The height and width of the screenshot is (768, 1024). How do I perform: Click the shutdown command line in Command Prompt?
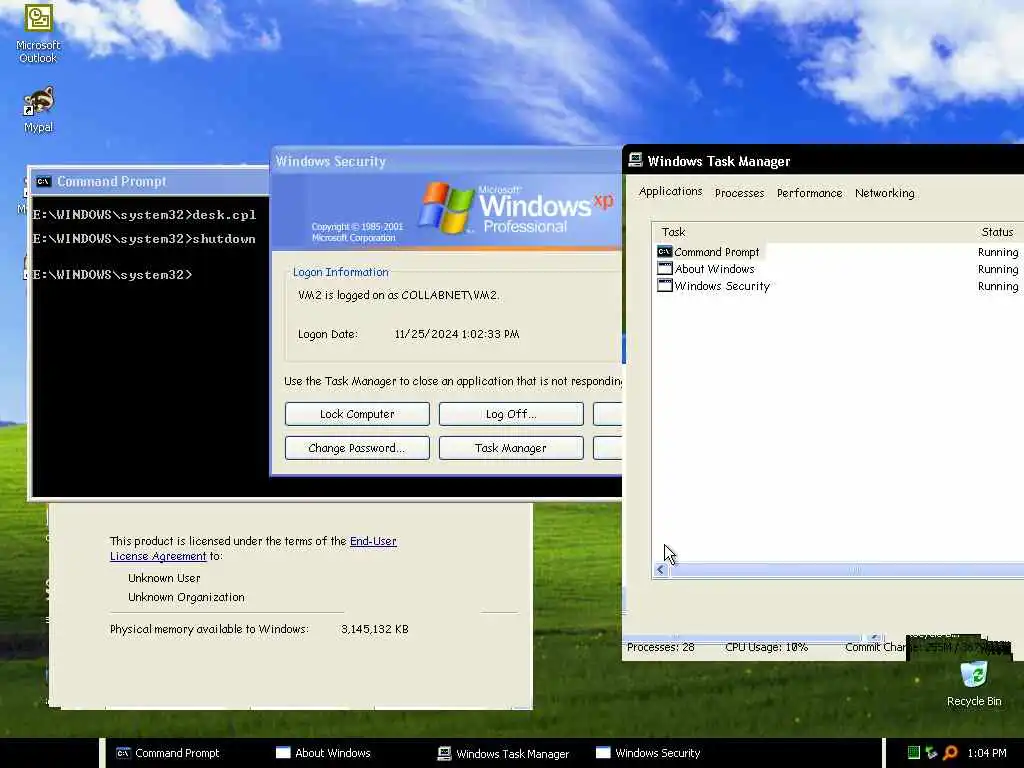(x=144, y=239)
